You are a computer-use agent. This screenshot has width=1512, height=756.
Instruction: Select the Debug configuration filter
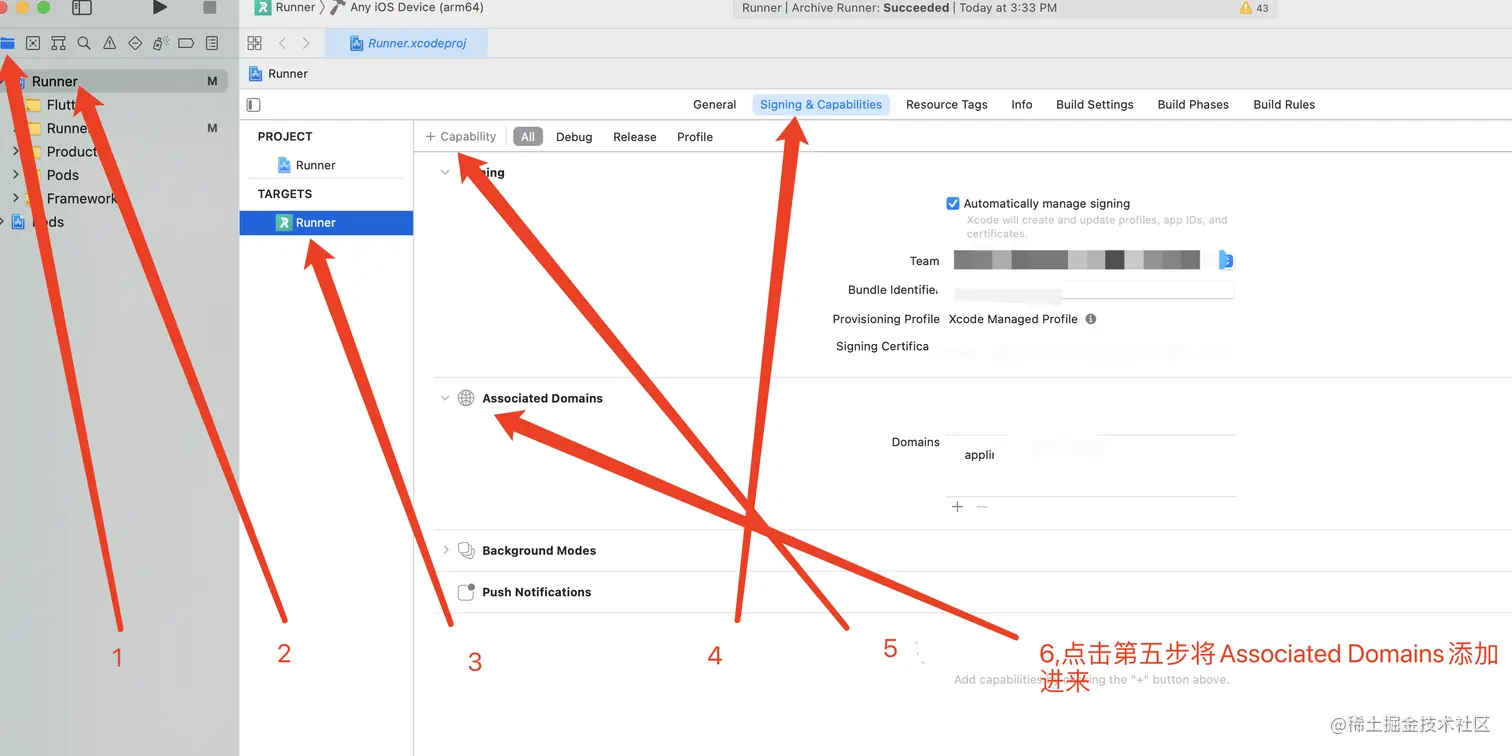point(574,137)
